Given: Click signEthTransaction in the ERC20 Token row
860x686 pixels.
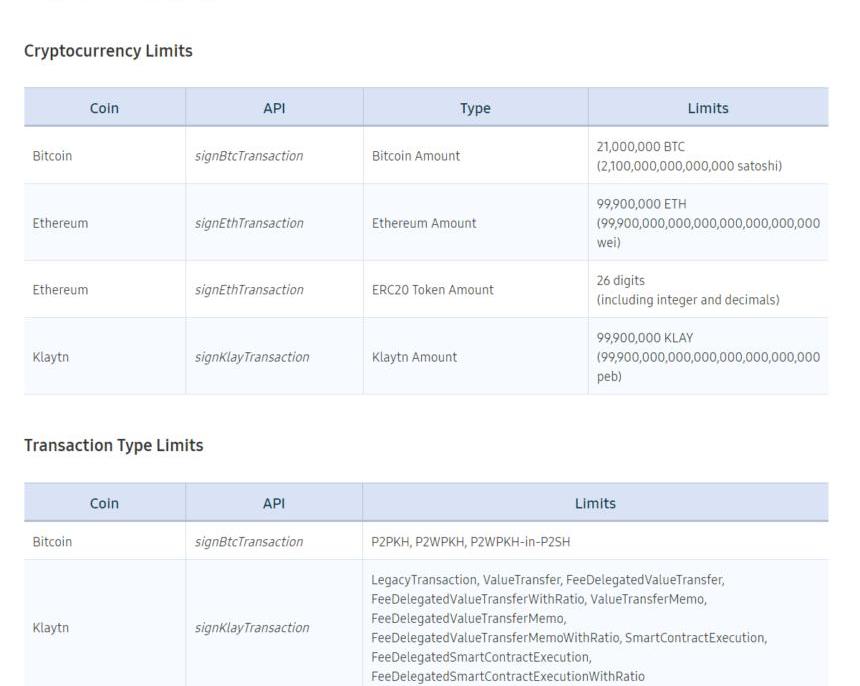Looking at the screenshot, I should pyautogui.click(x=249, y=290).
